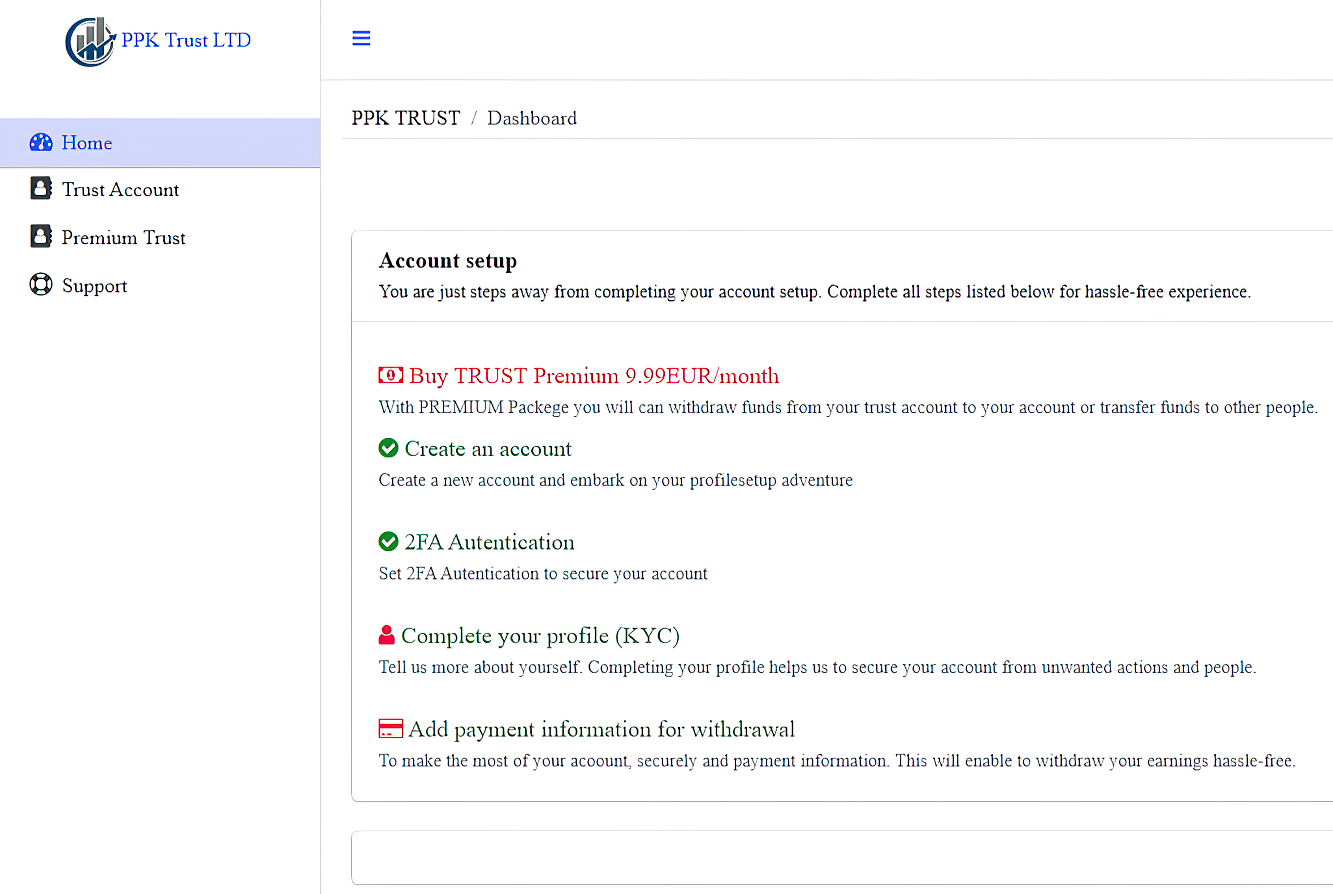This screenshot has height=894, width=1333.
Task: Click the Support lifebuoy icon
Action: point(41,285)
